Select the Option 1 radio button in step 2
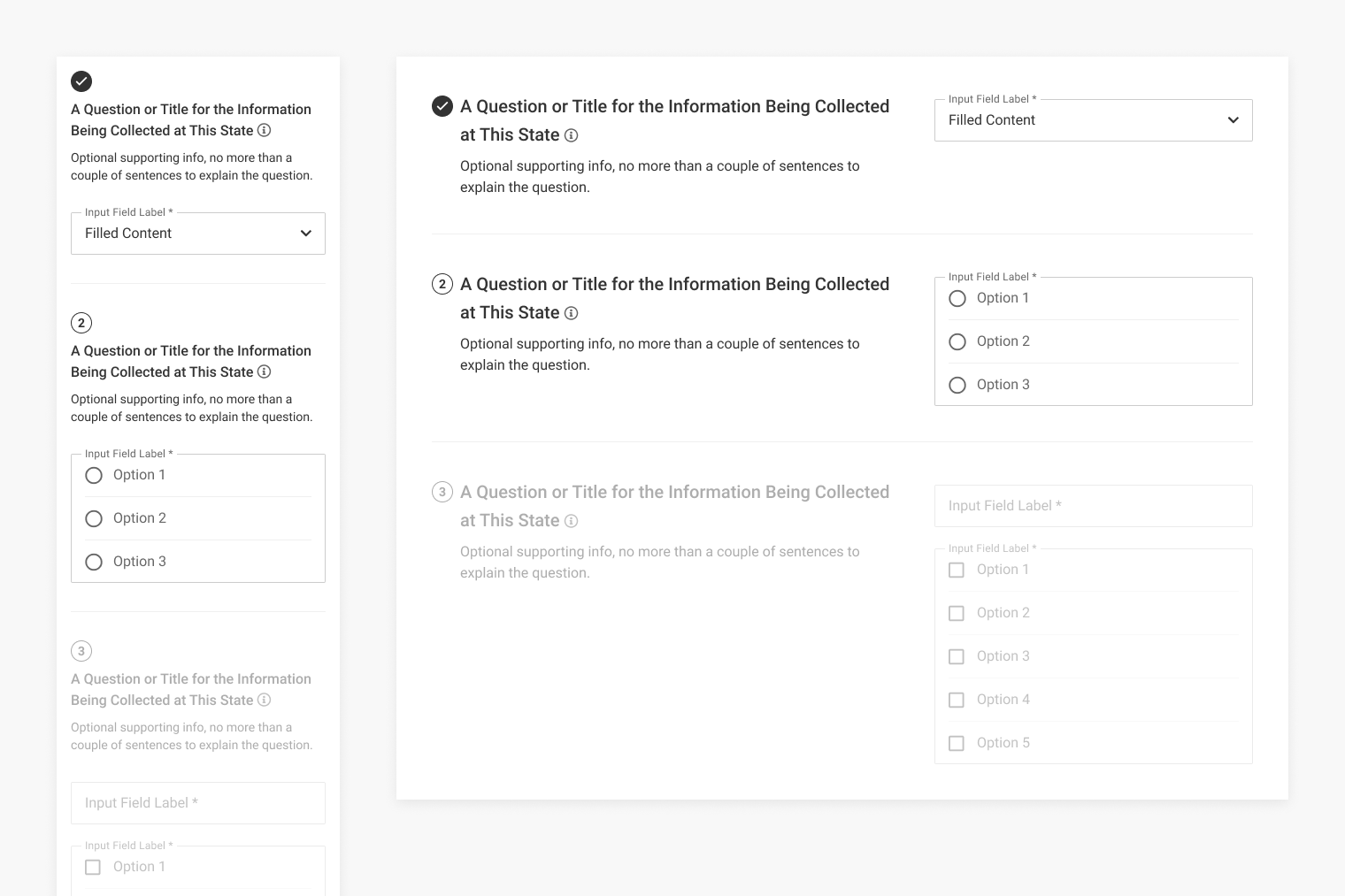The width and height of the screenshot is (1345, 896). pos(957,298)
